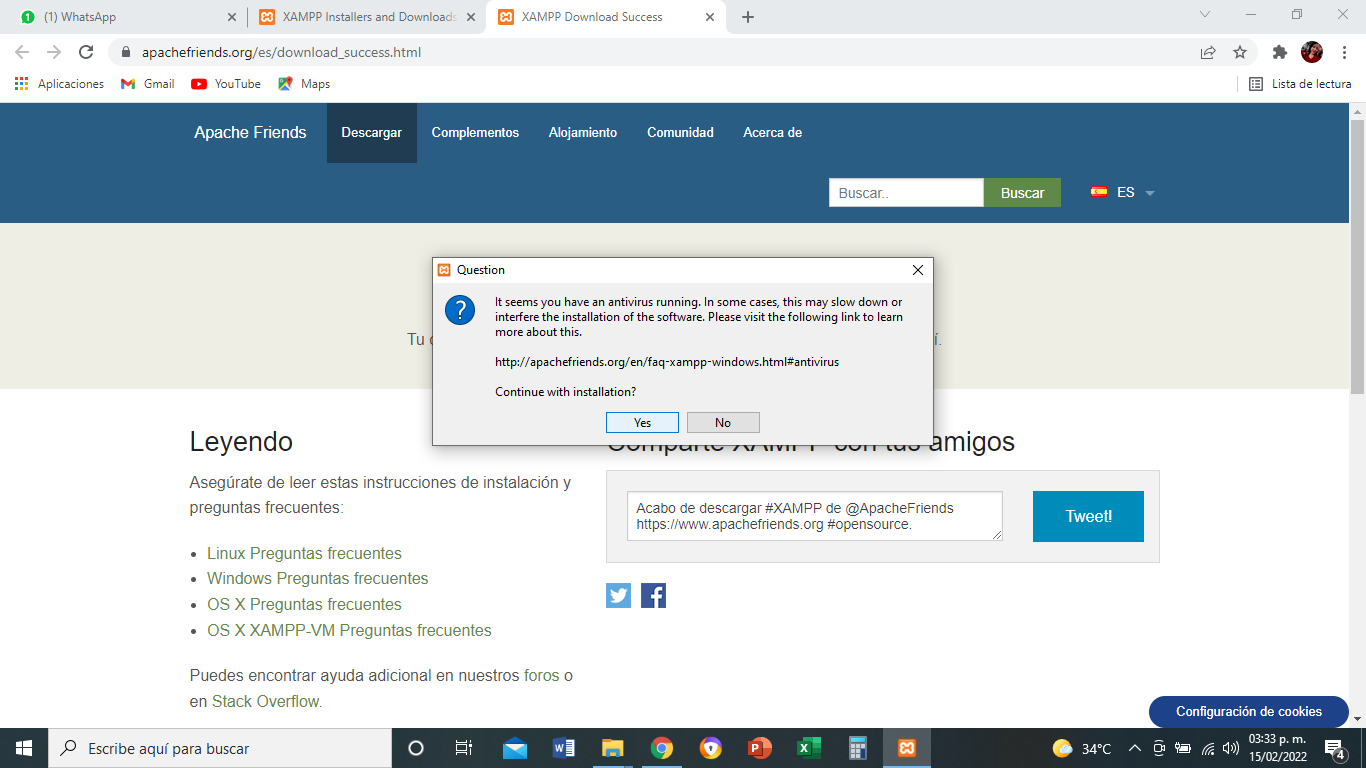Click the taskbar search box

click(220, 748)
